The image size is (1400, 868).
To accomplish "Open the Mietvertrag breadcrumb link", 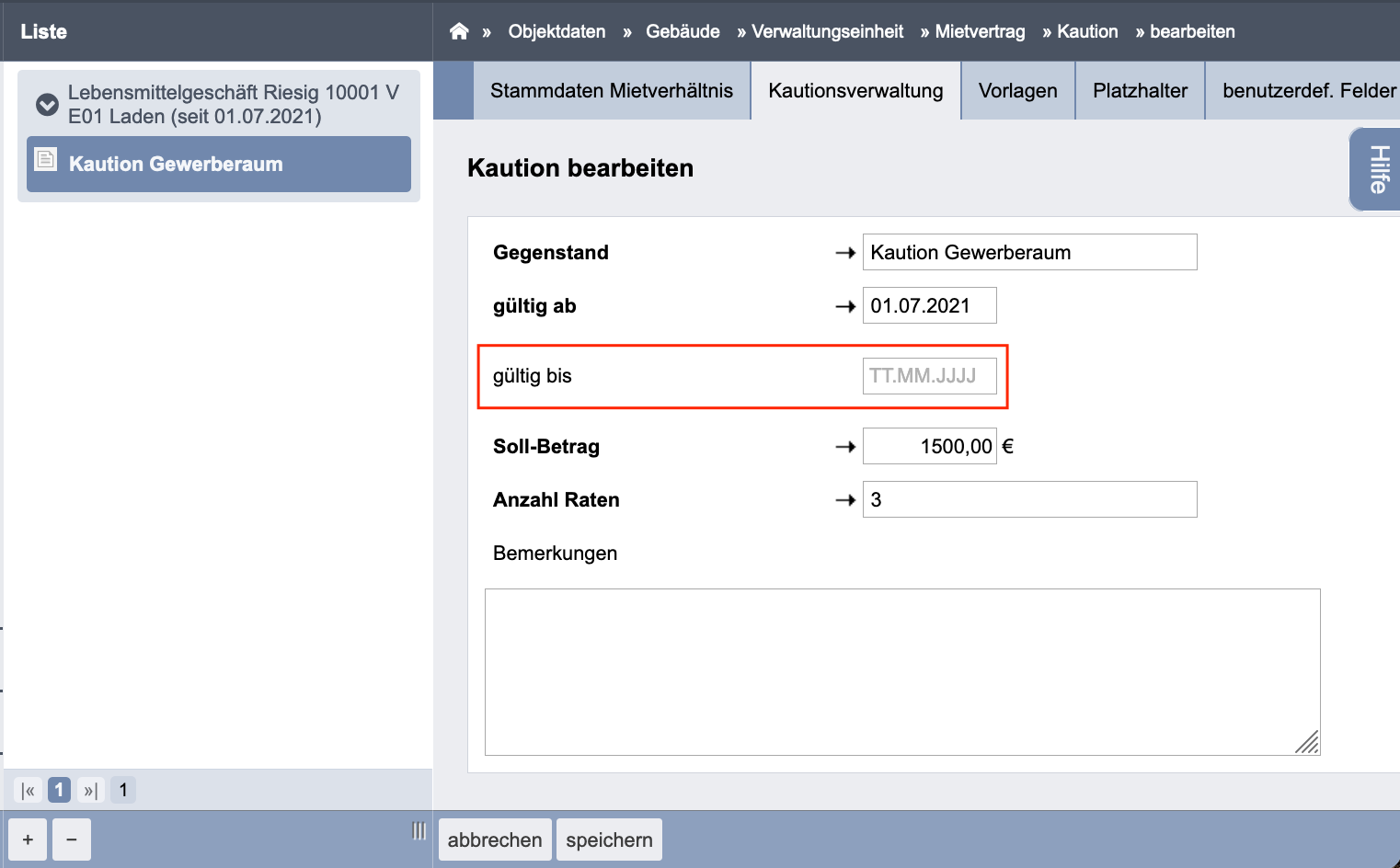I will tap(980, 31).
